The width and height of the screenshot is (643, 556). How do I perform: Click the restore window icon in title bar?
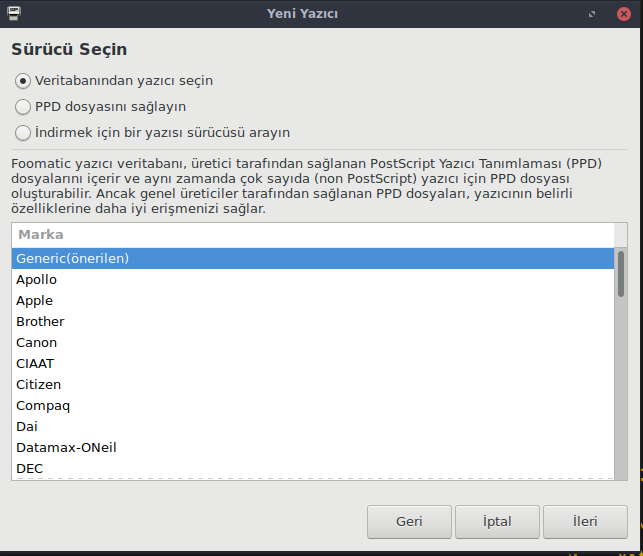[593, 15]
